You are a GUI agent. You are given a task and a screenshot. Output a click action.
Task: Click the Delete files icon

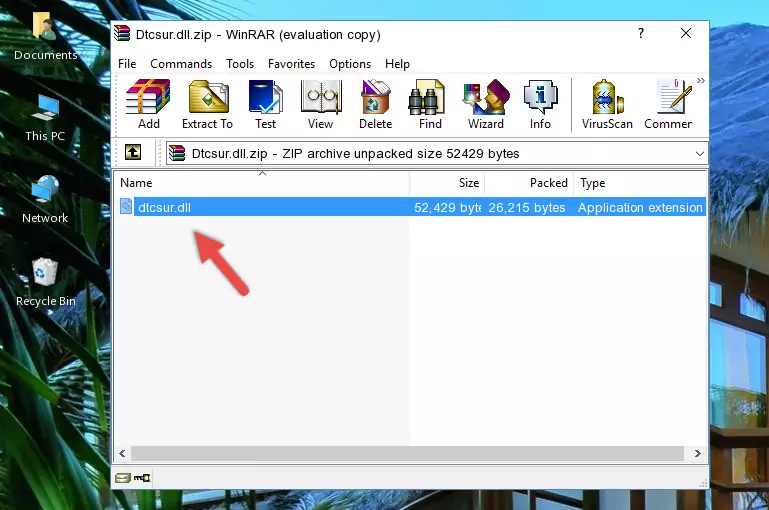tap(376, 105)
